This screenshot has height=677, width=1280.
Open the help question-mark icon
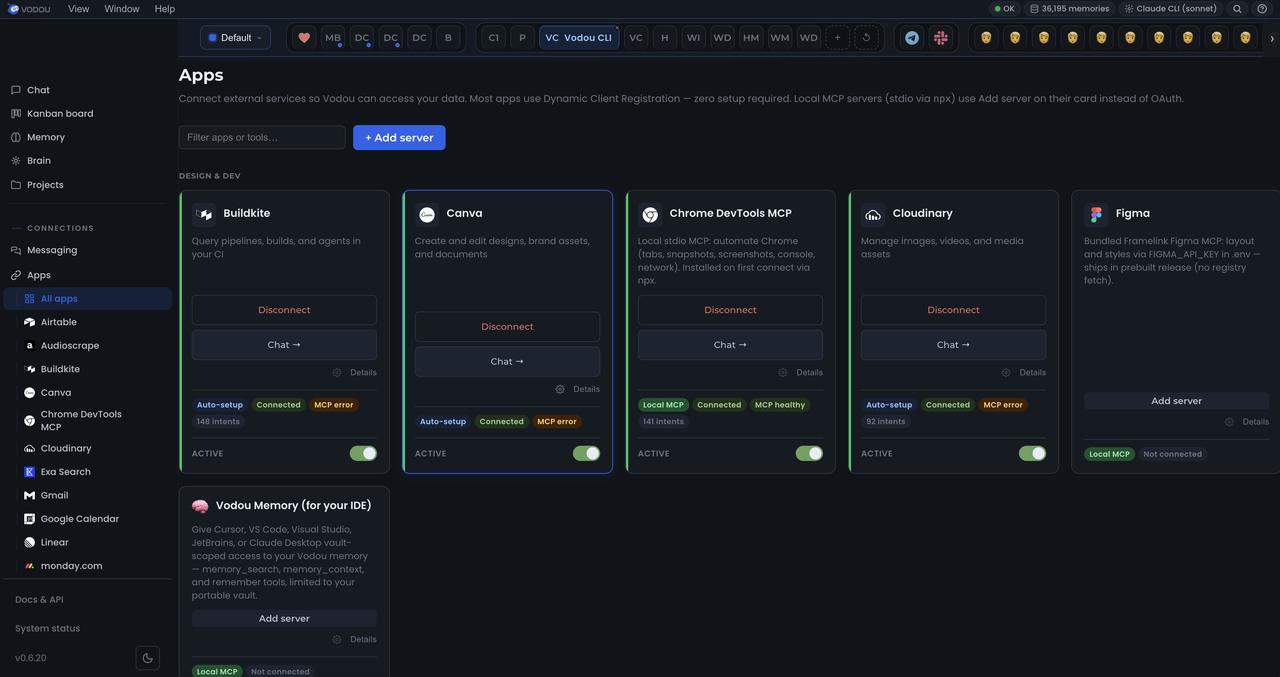(1262, 9)
